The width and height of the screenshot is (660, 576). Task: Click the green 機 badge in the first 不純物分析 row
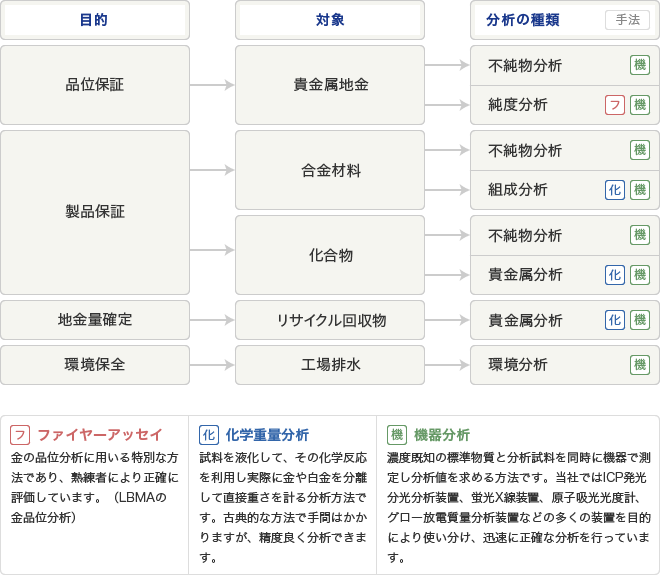point(640,65)
